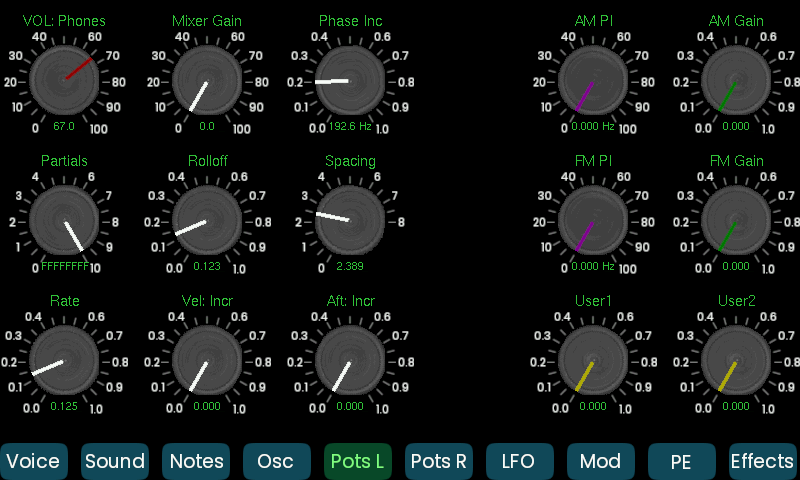Screen dimensions: 800x480
Task: Click the Rolloff knob dial
Action: coord(207,220)
